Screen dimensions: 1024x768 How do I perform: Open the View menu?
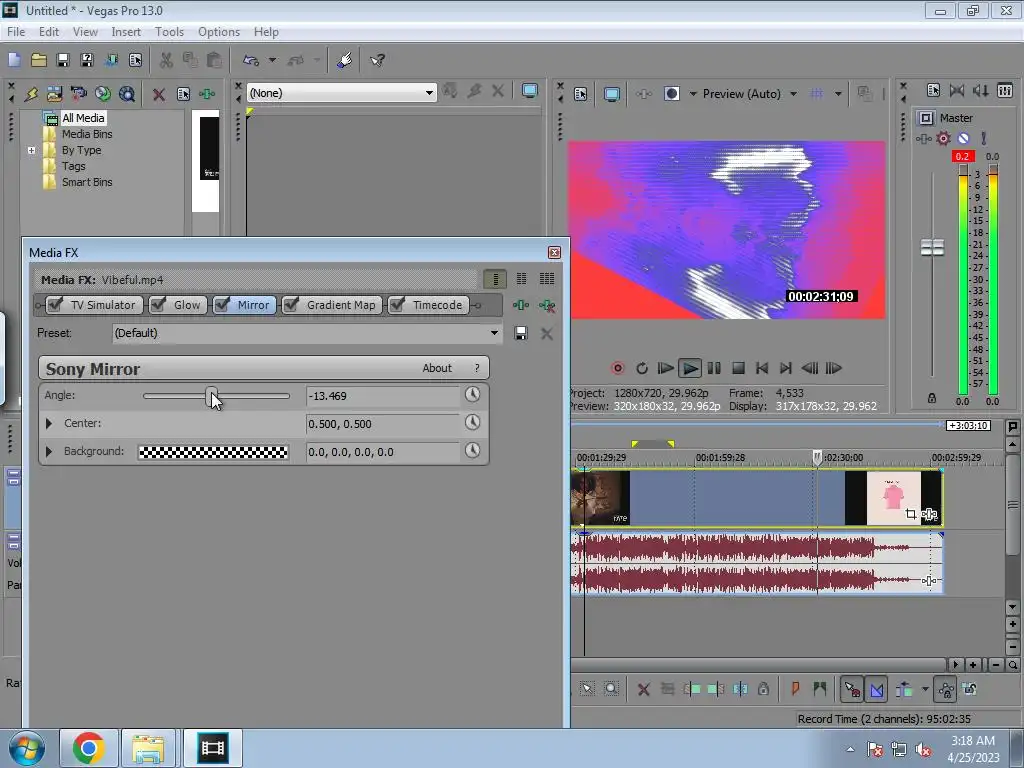point(85,31)
